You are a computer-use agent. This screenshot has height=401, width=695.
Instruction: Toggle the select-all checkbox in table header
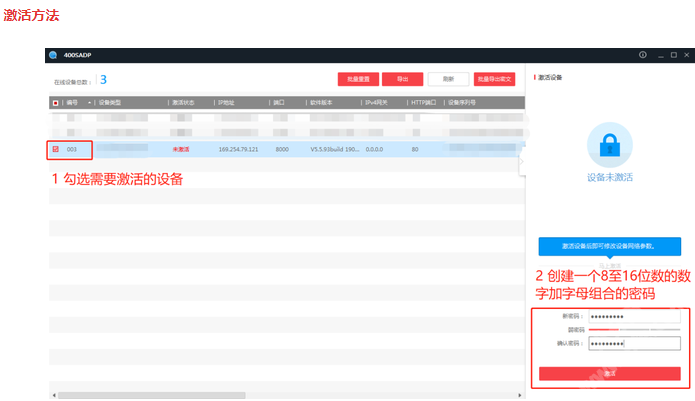[55, 102]
